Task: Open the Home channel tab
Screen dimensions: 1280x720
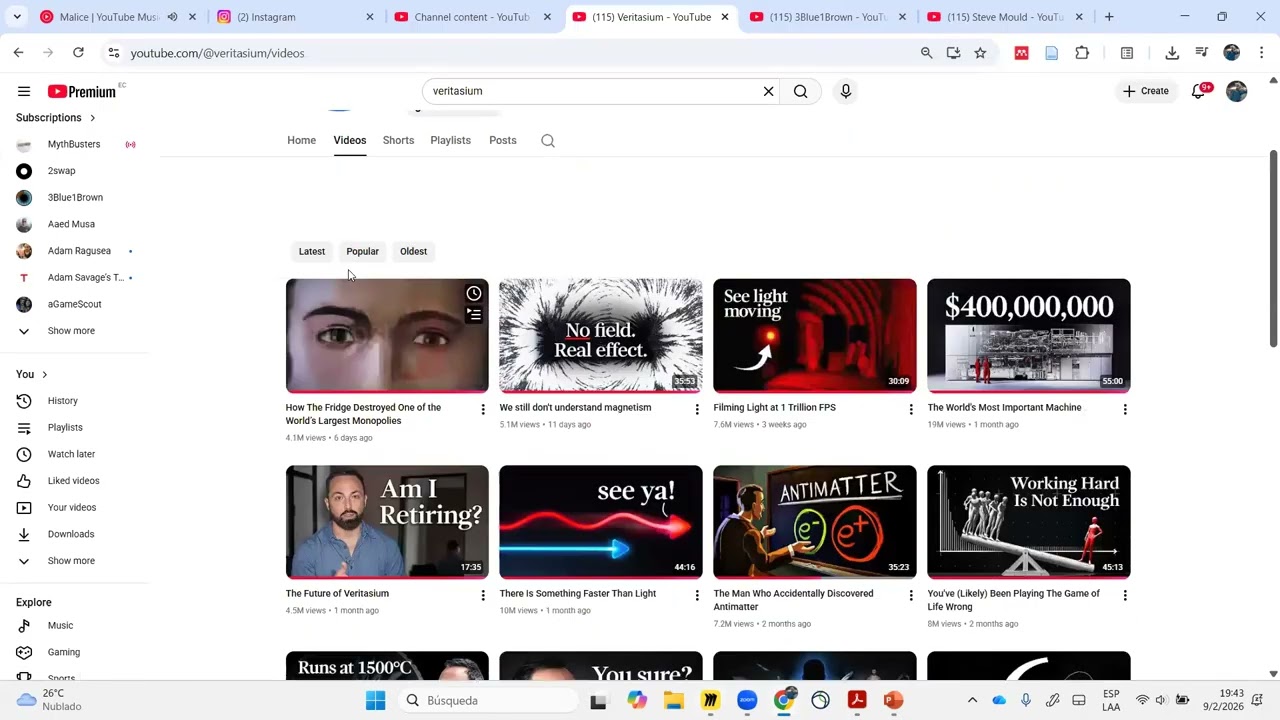Action: click(301, 141)
